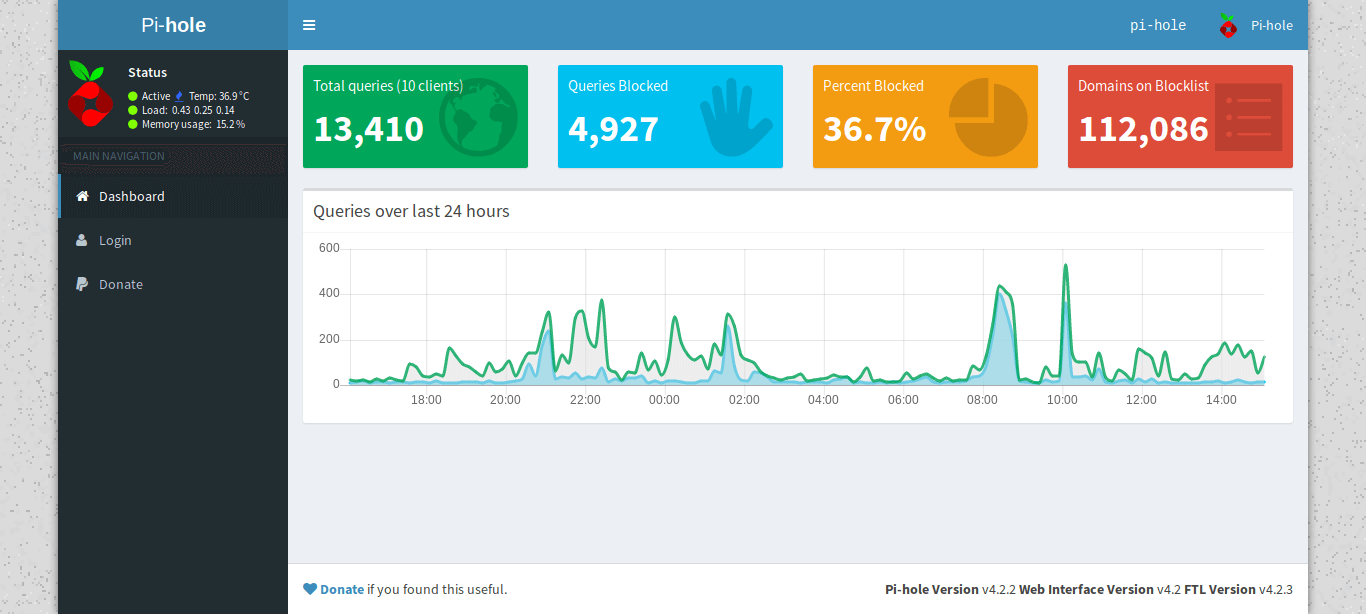1366x614 pixels.
Task: Click the 18:00 time label on chart
Action: 426,400
